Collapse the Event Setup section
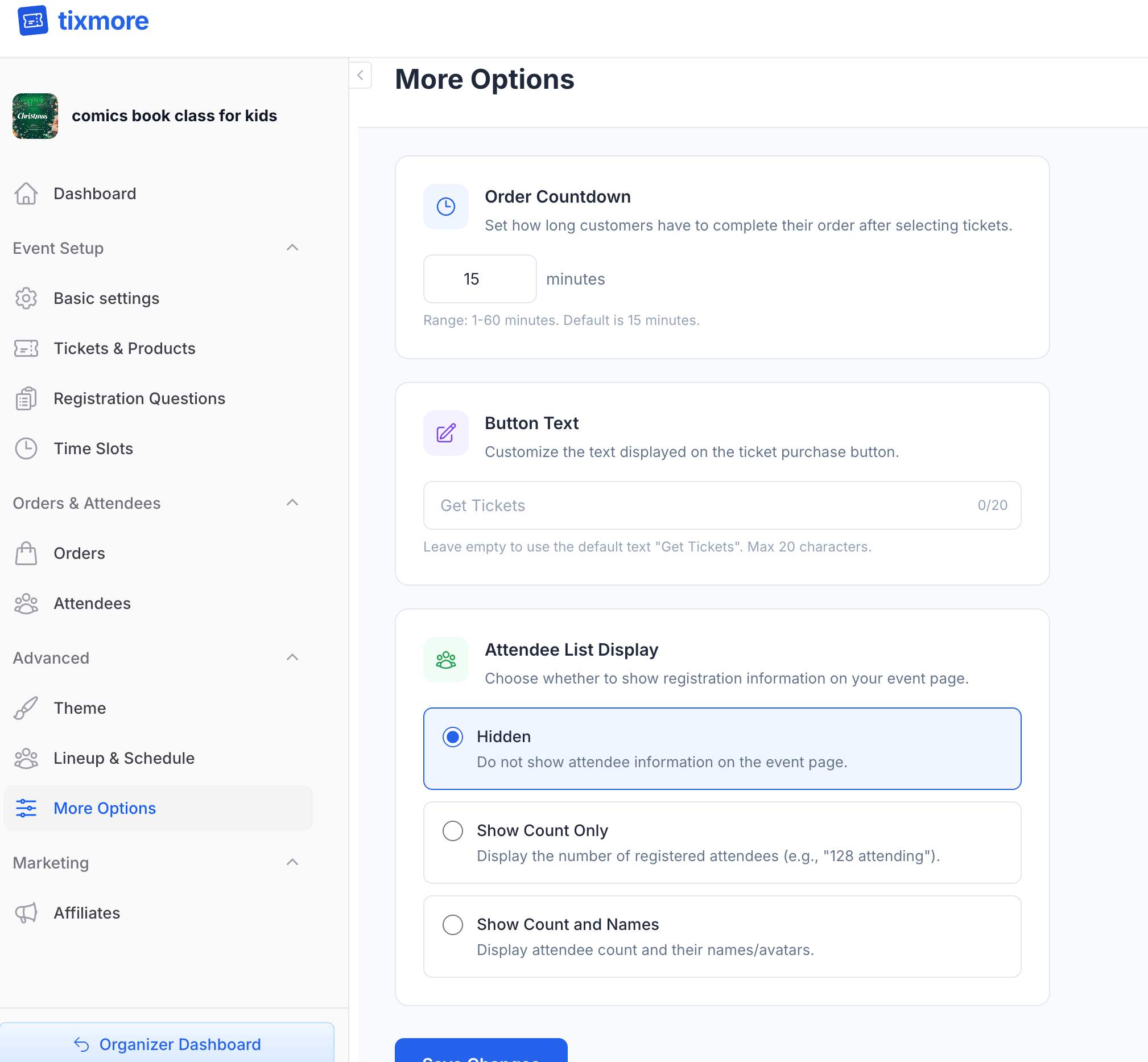Viewport: 1148px width, 1062px height. pyautogui.click(x=293, y=248)
